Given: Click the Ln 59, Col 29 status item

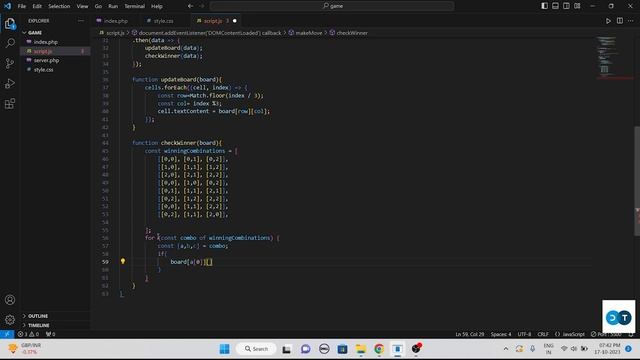Looking at the screenshot, I should 470,334.
